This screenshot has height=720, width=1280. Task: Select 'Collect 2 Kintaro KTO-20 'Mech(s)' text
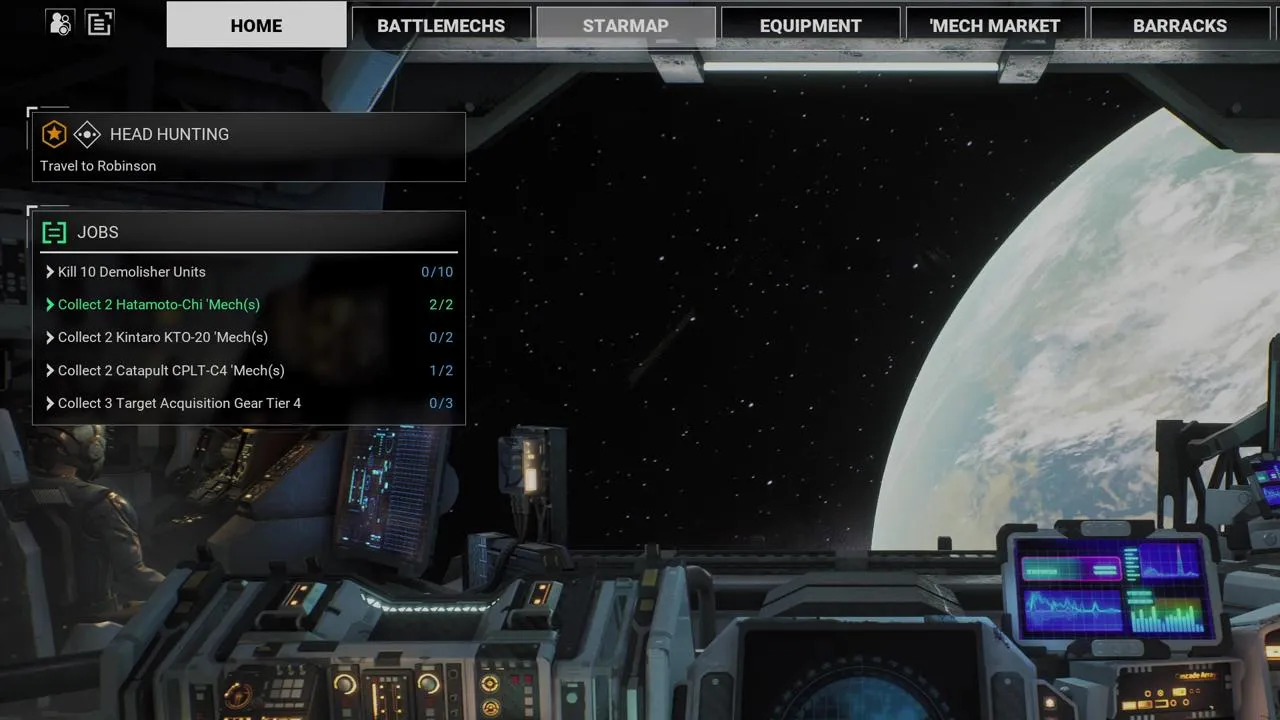click(x=163, y=338)
